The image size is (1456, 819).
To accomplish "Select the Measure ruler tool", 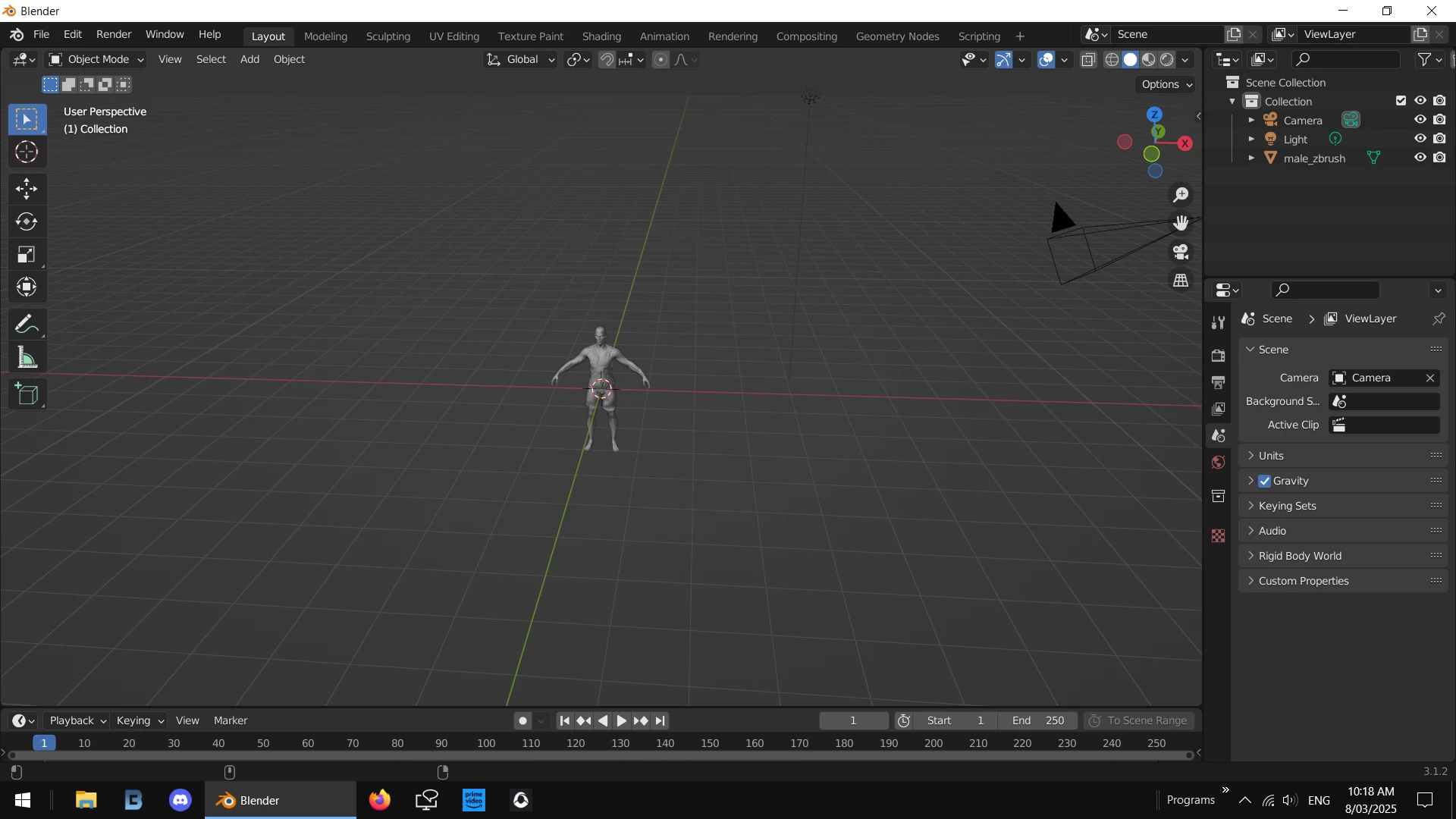I will pyautogui.click(x=27, y=357).
